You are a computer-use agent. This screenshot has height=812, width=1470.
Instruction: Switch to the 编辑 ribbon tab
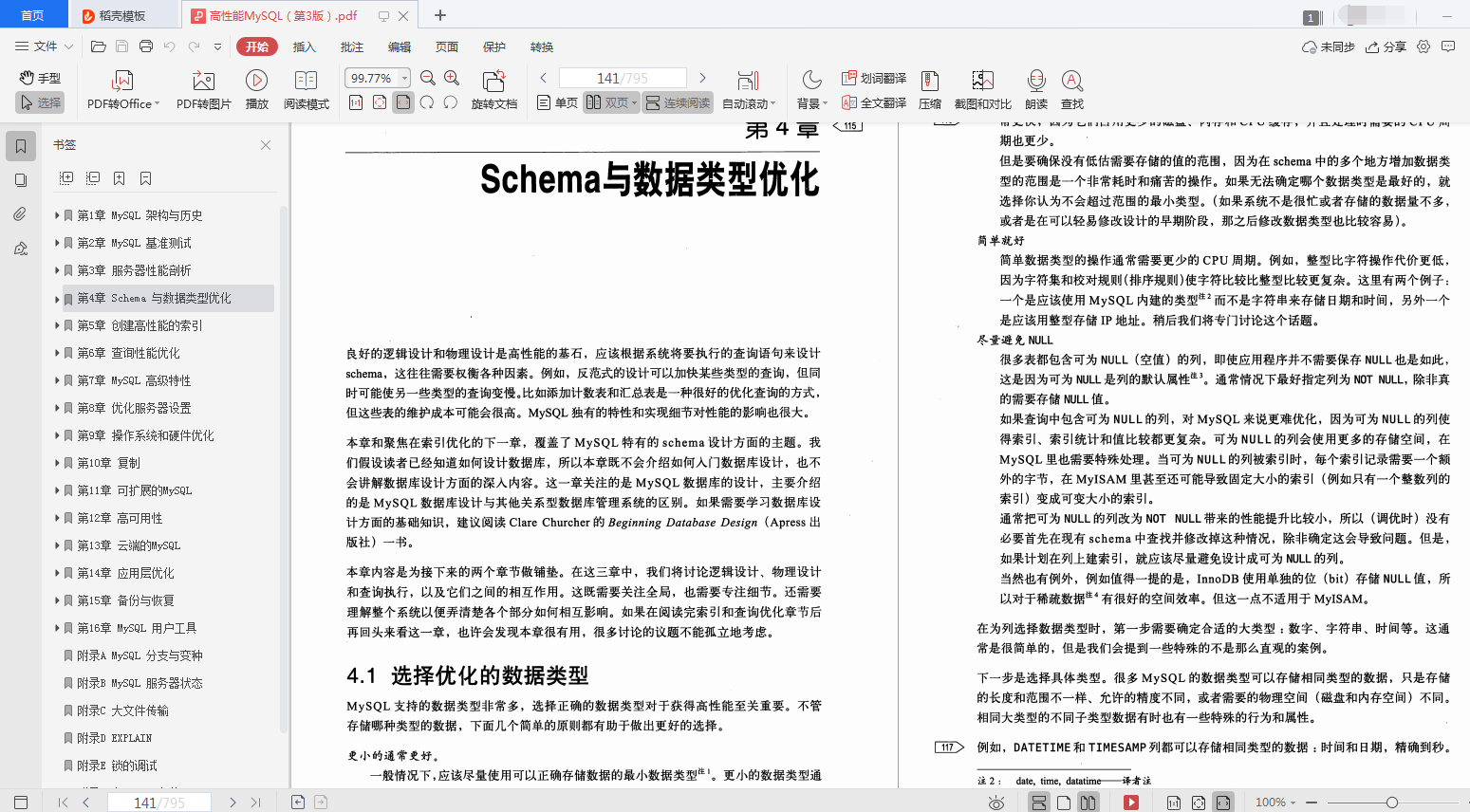click(x=399, y=46)
